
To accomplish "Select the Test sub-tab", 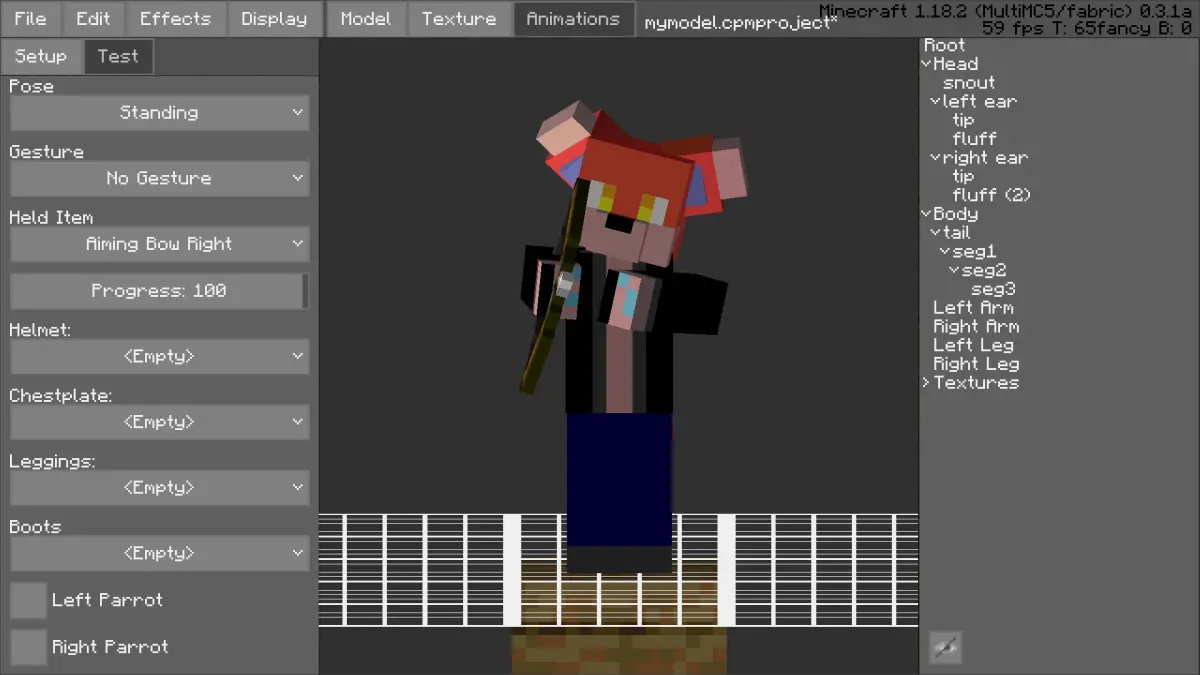I will pyautogui.click(x=118, y=57).
